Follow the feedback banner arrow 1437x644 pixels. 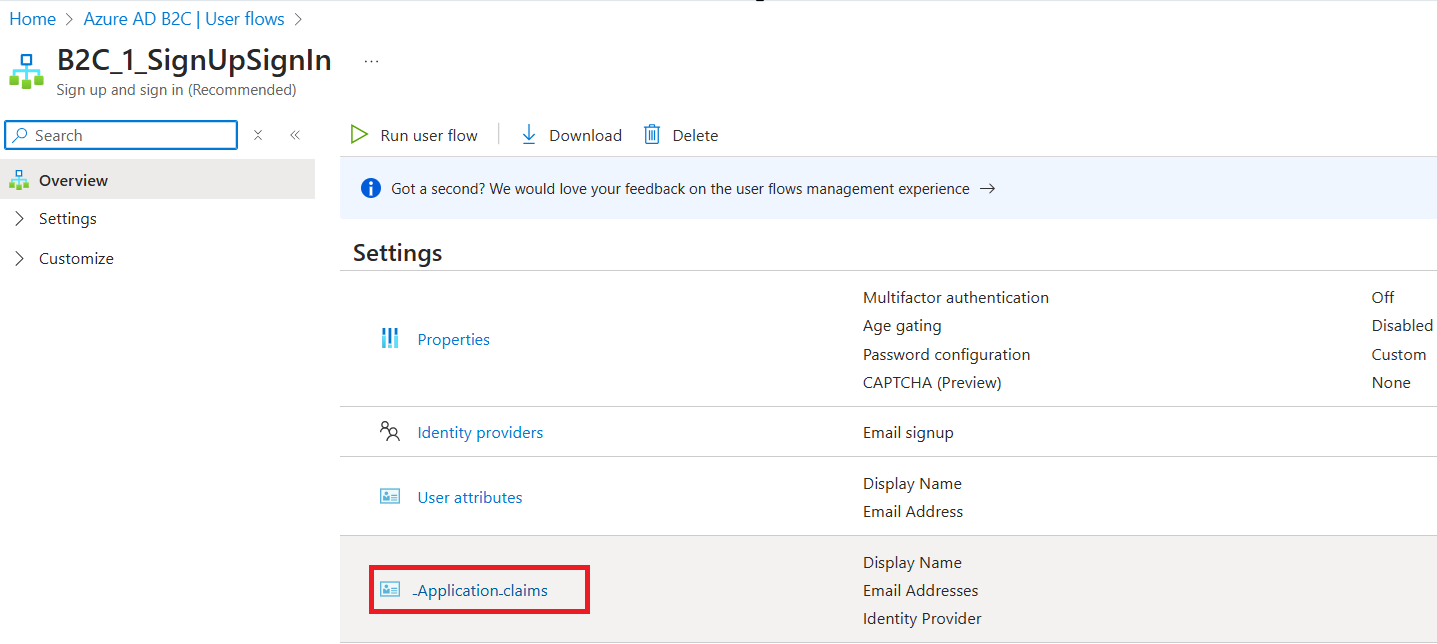tap(987, 188)
